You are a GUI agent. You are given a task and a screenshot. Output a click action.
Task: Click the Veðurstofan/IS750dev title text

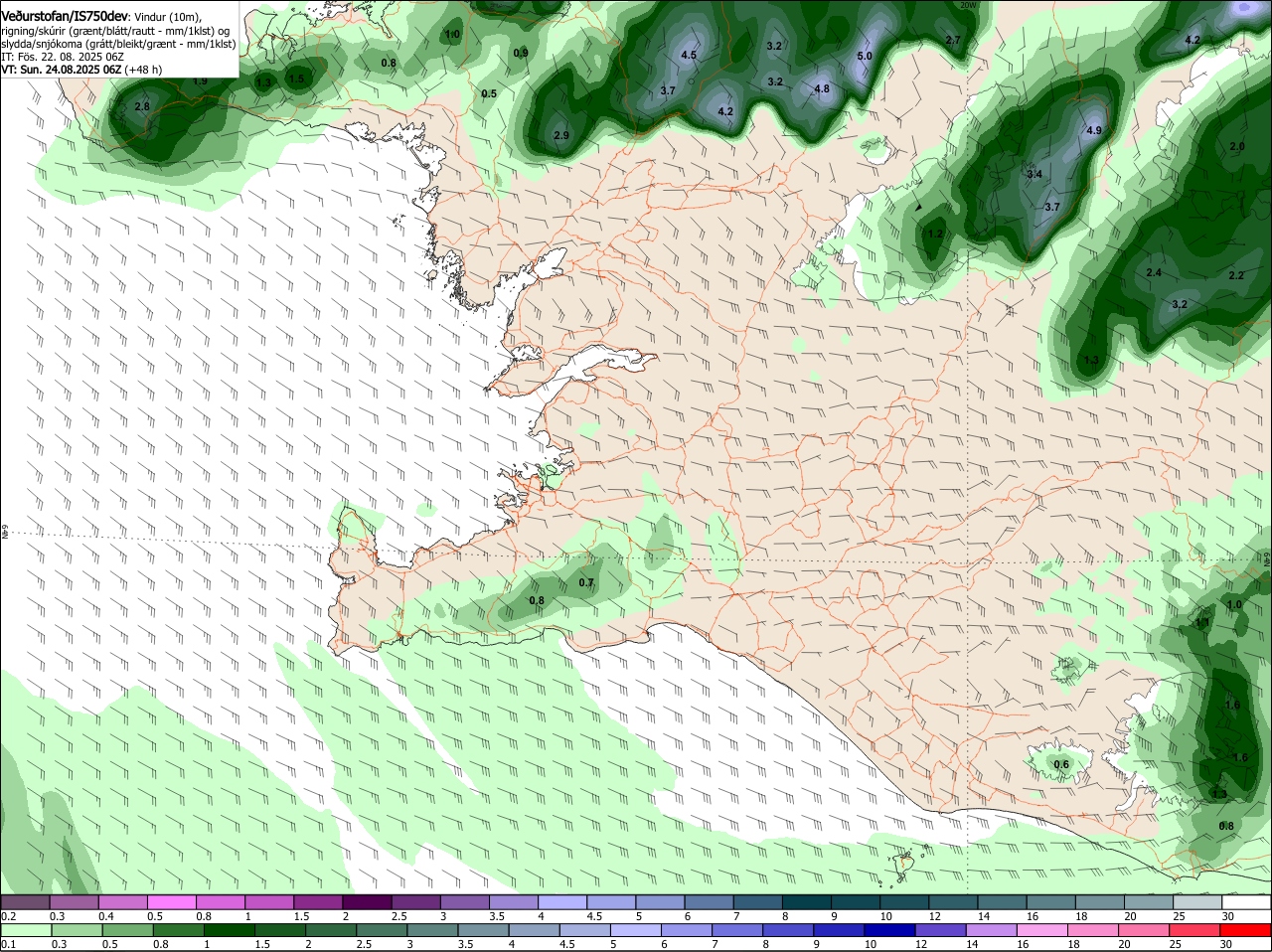click(64, 17)
